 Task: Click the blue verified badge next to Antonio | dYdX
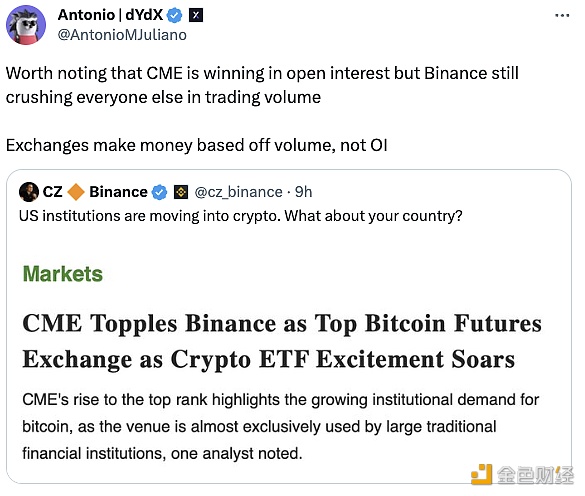point(174,15)
